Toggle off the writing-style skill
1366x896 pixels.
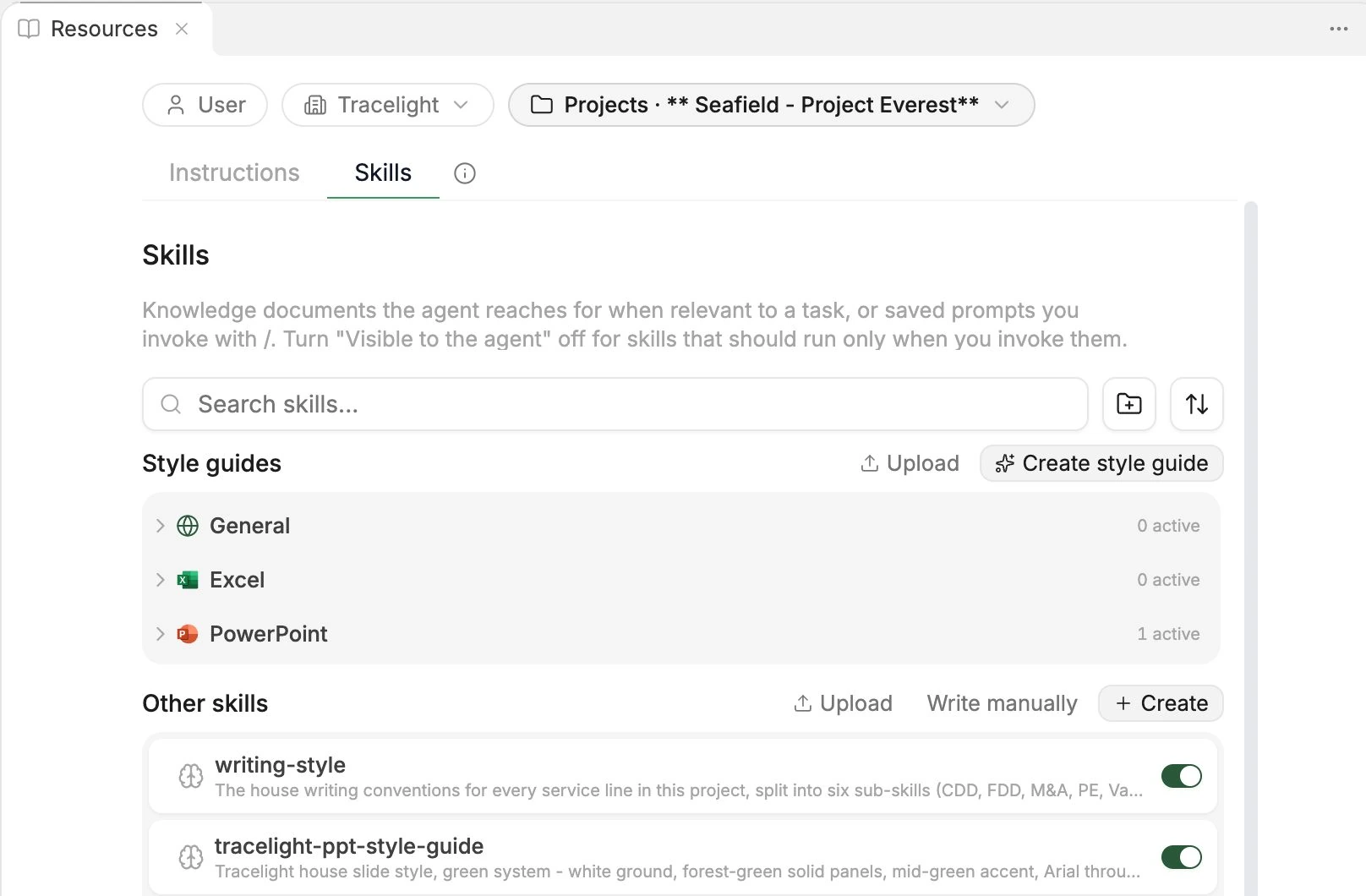(x=1182, y=776)
